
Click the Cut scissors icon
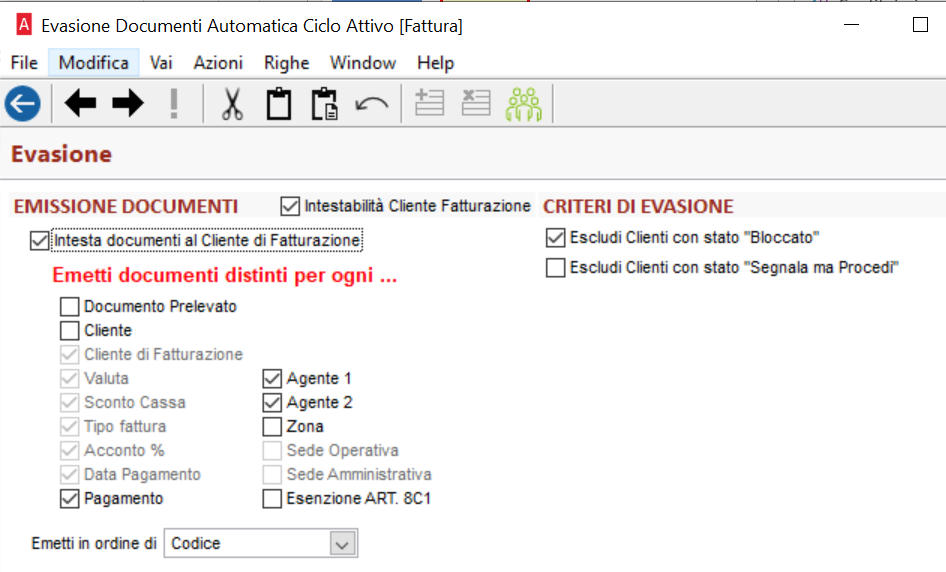coord(232,104)
